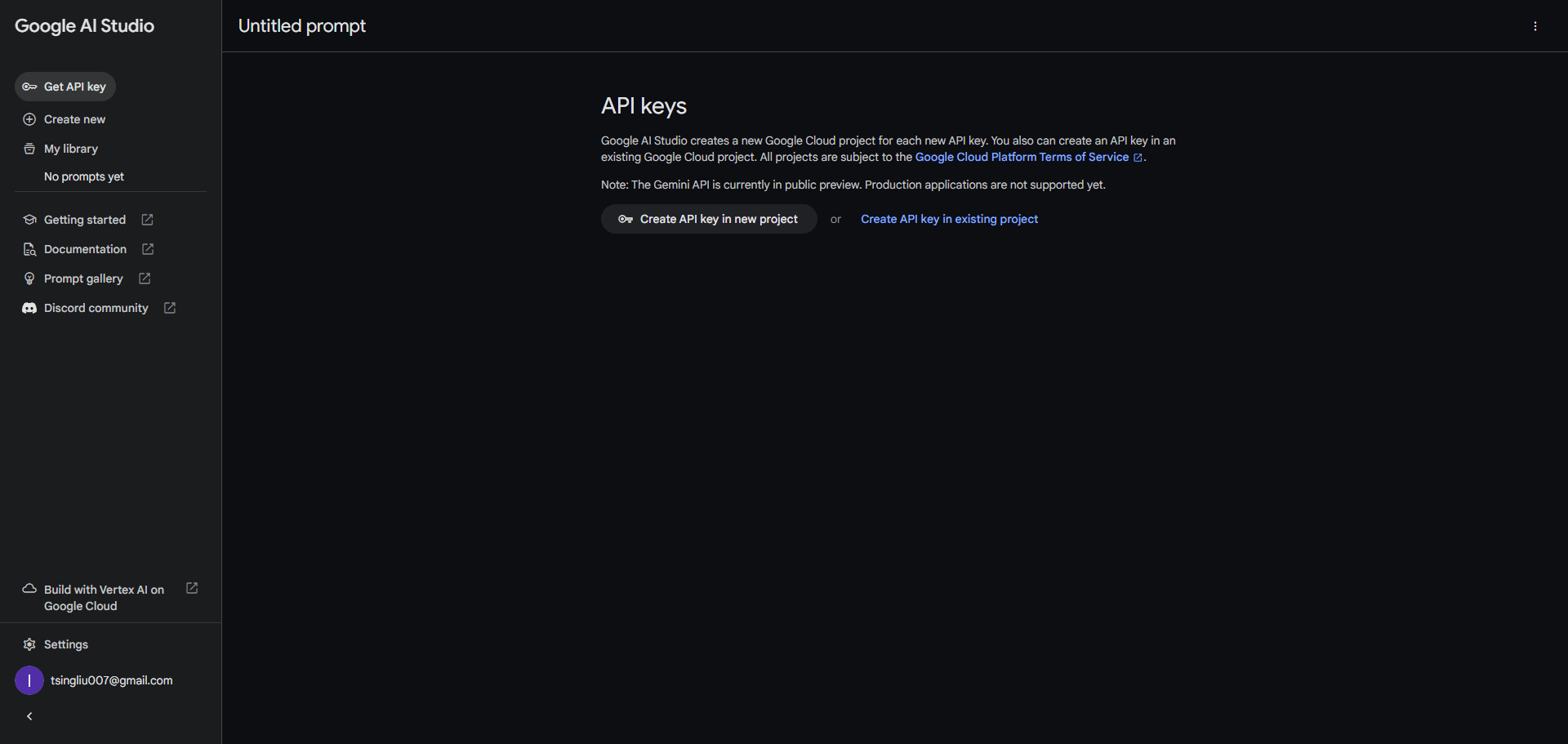Image resolution: width=1568 pixels, height=744 pixels.
Task: Click the Settings gear icon
Action: coord(29,644)
